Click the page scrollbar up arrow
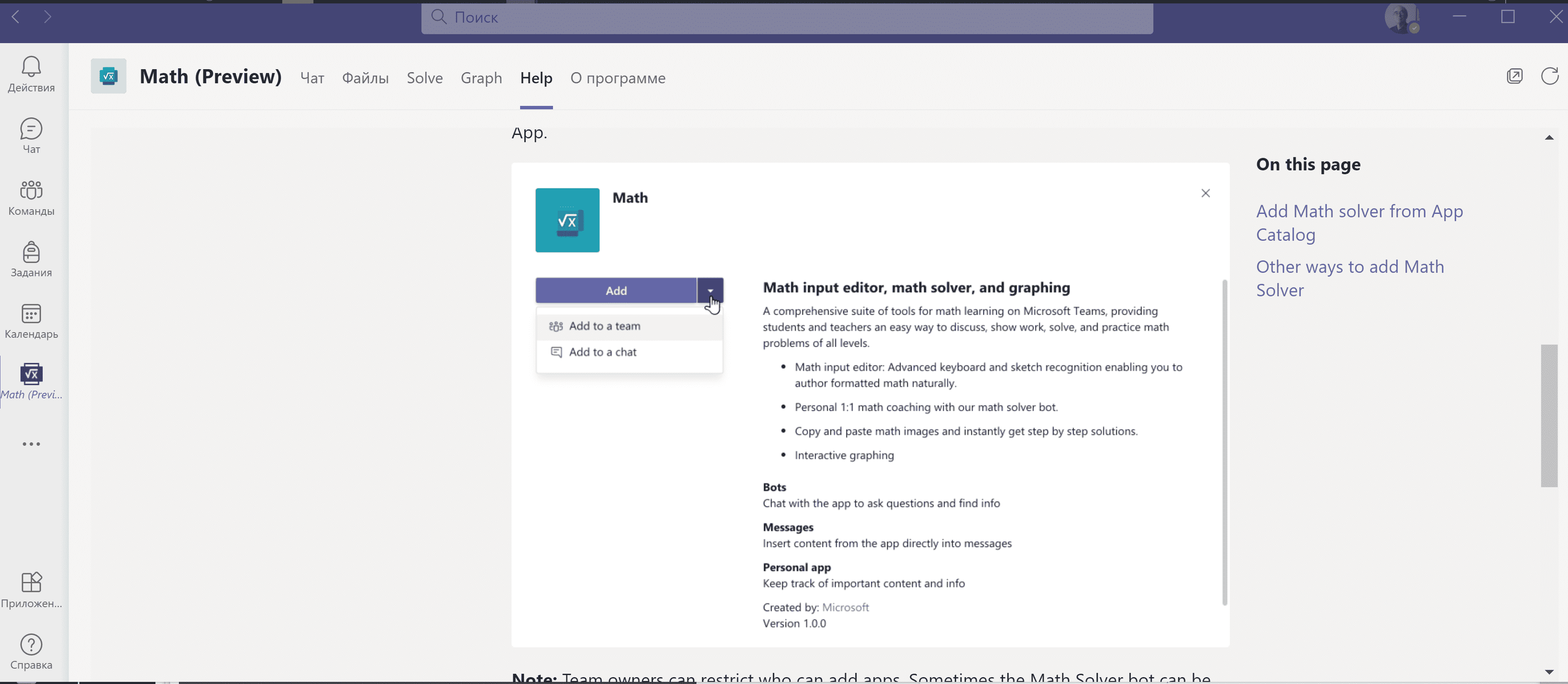This screenshot has width=1568, height=684. 1549,137
